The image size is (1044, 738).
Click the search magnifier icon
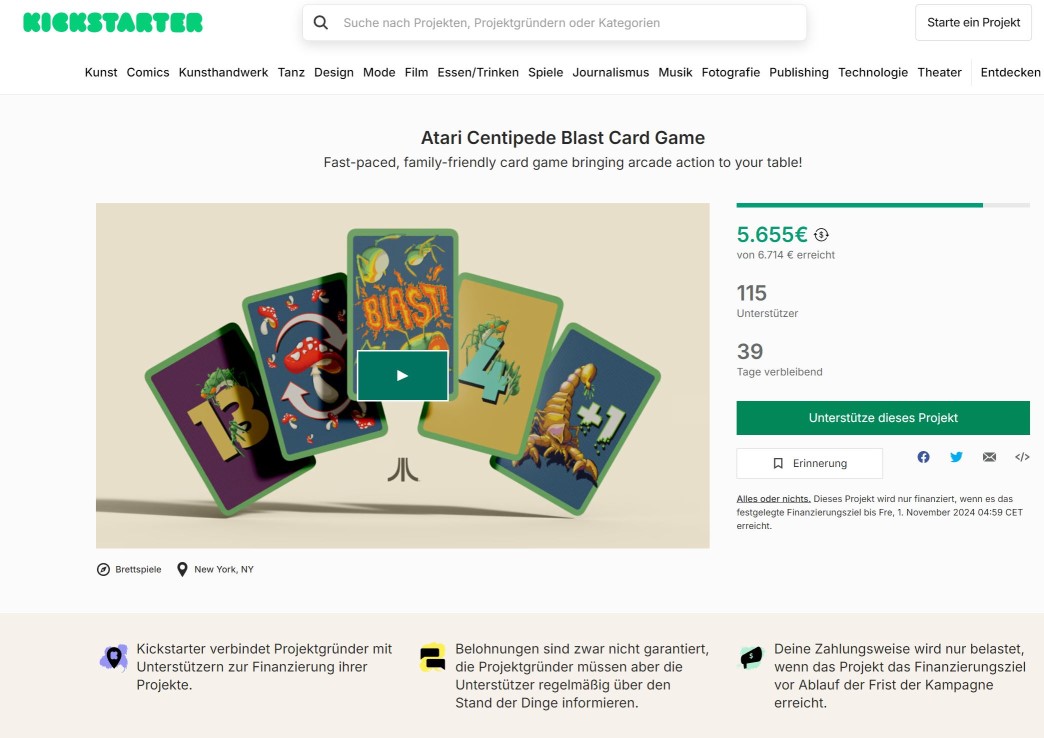pyautogui.click(x=321, y=22)
